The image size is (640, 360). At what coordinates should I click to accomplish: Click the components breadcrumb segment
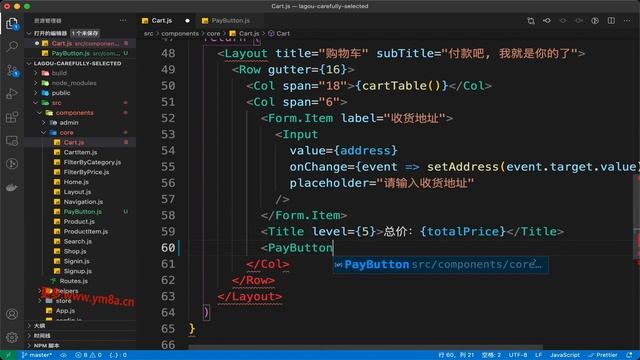pos(180,33)
